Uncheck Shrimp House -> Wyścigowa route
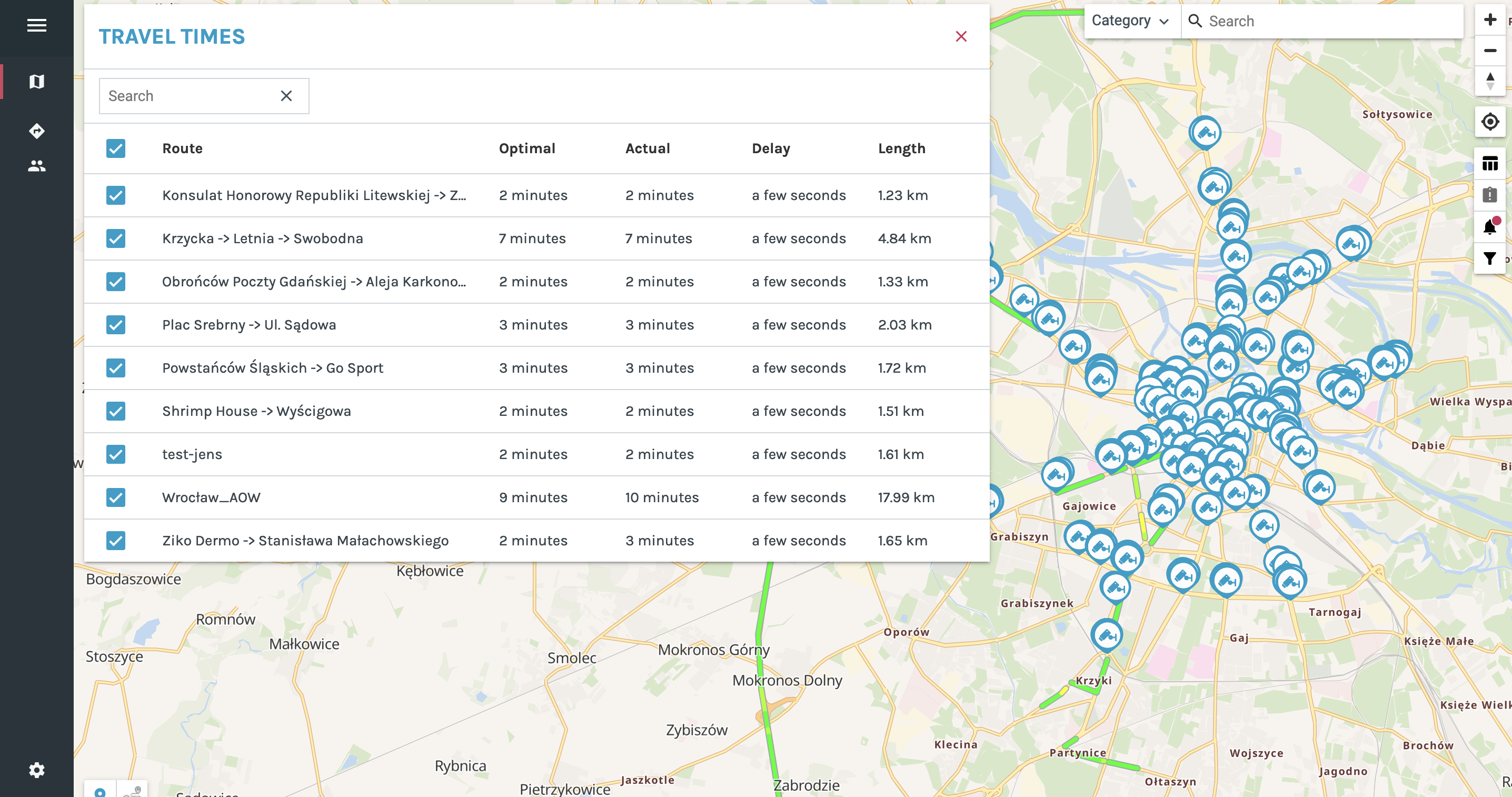 116,411
